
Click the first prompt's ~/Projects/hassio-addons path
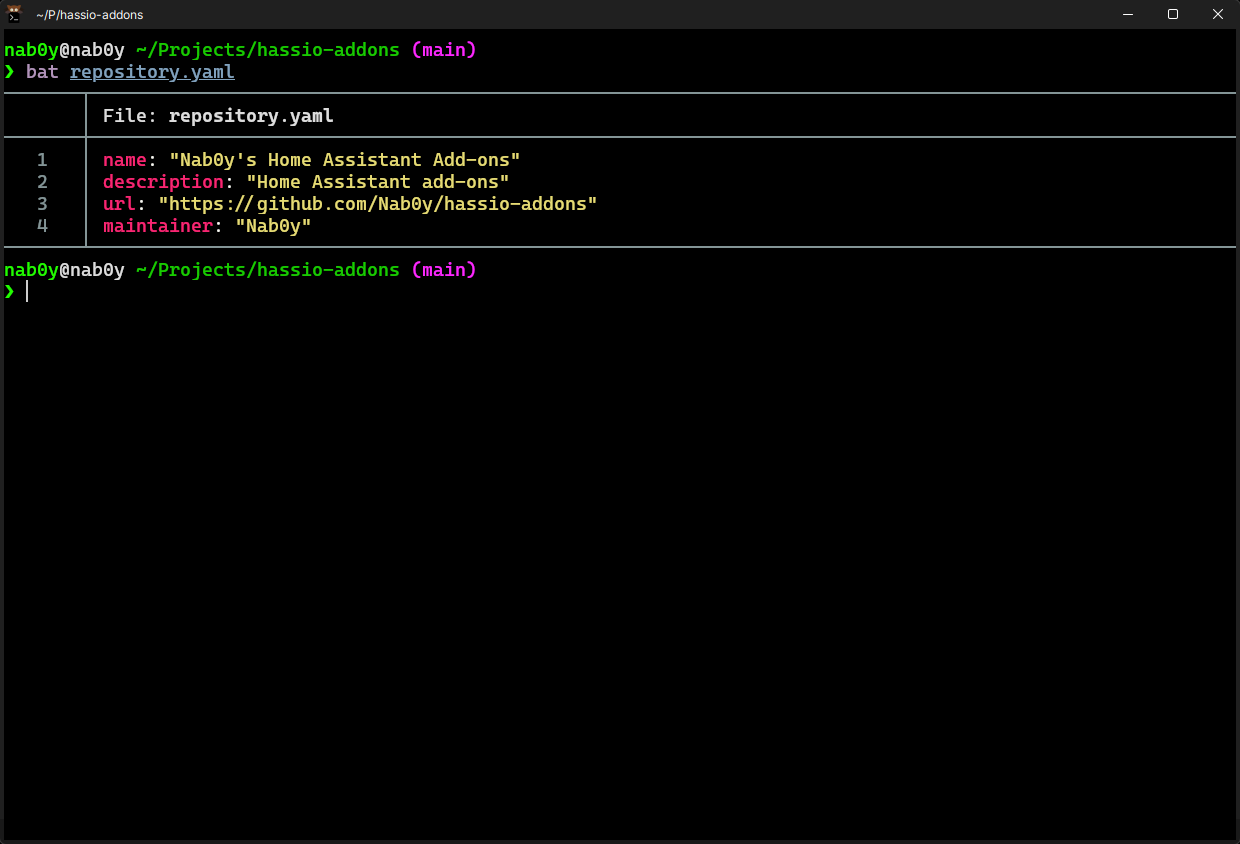coord(268,50)
